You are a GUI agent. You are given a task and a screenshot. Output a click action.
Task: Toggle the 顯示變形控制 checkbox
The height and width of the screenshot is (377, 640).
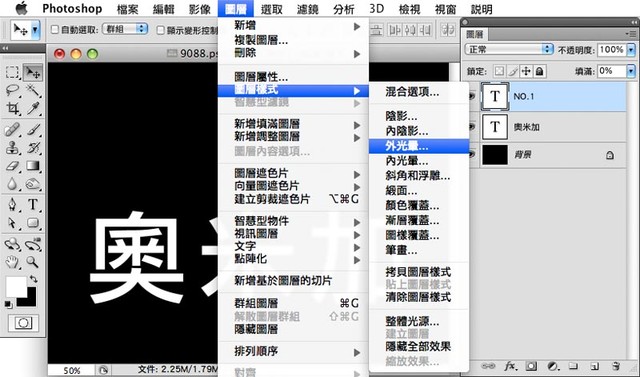[161, 29]
